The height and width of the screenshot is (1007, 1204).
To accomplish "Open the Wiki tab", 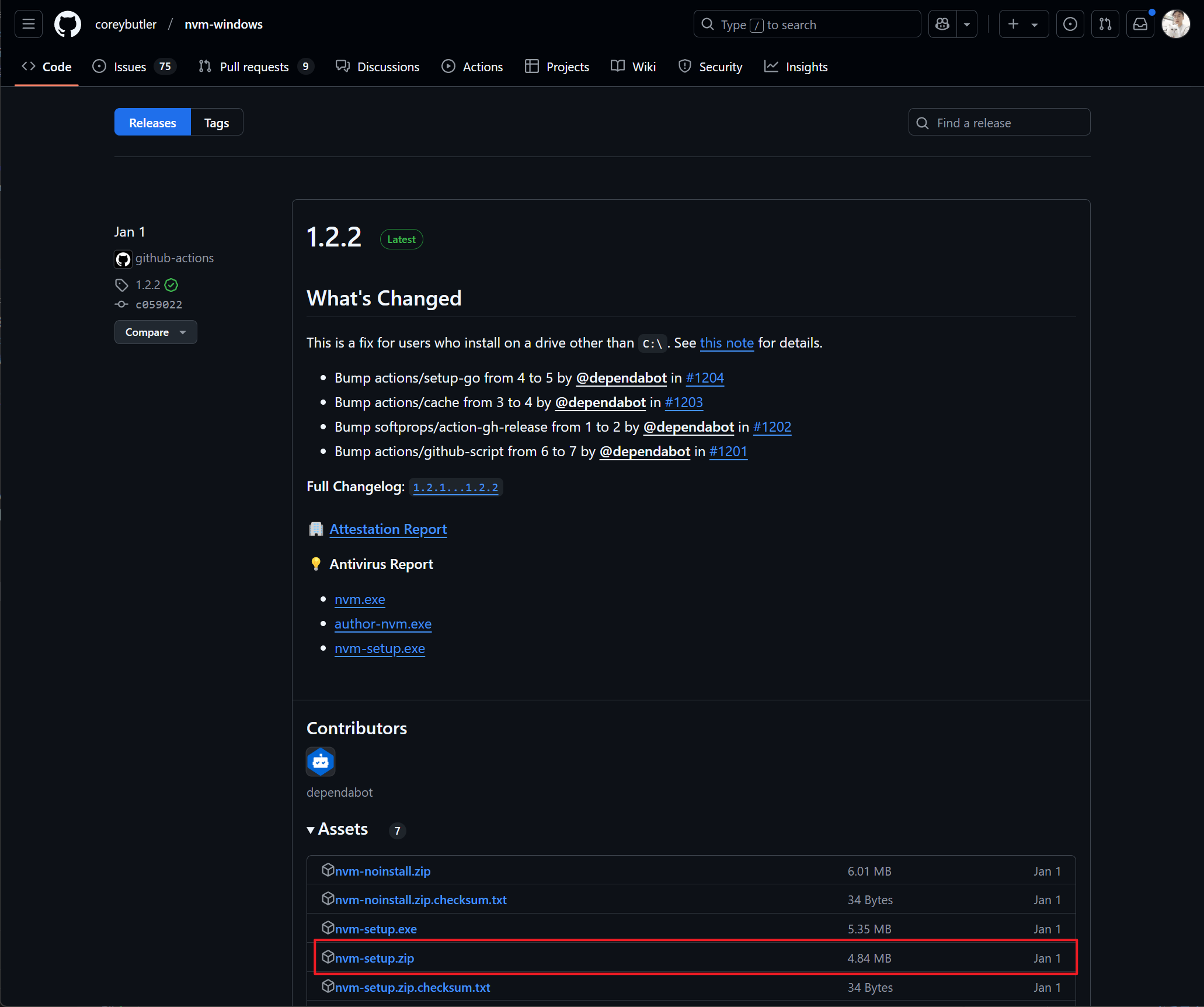I will tap(634, 67).
